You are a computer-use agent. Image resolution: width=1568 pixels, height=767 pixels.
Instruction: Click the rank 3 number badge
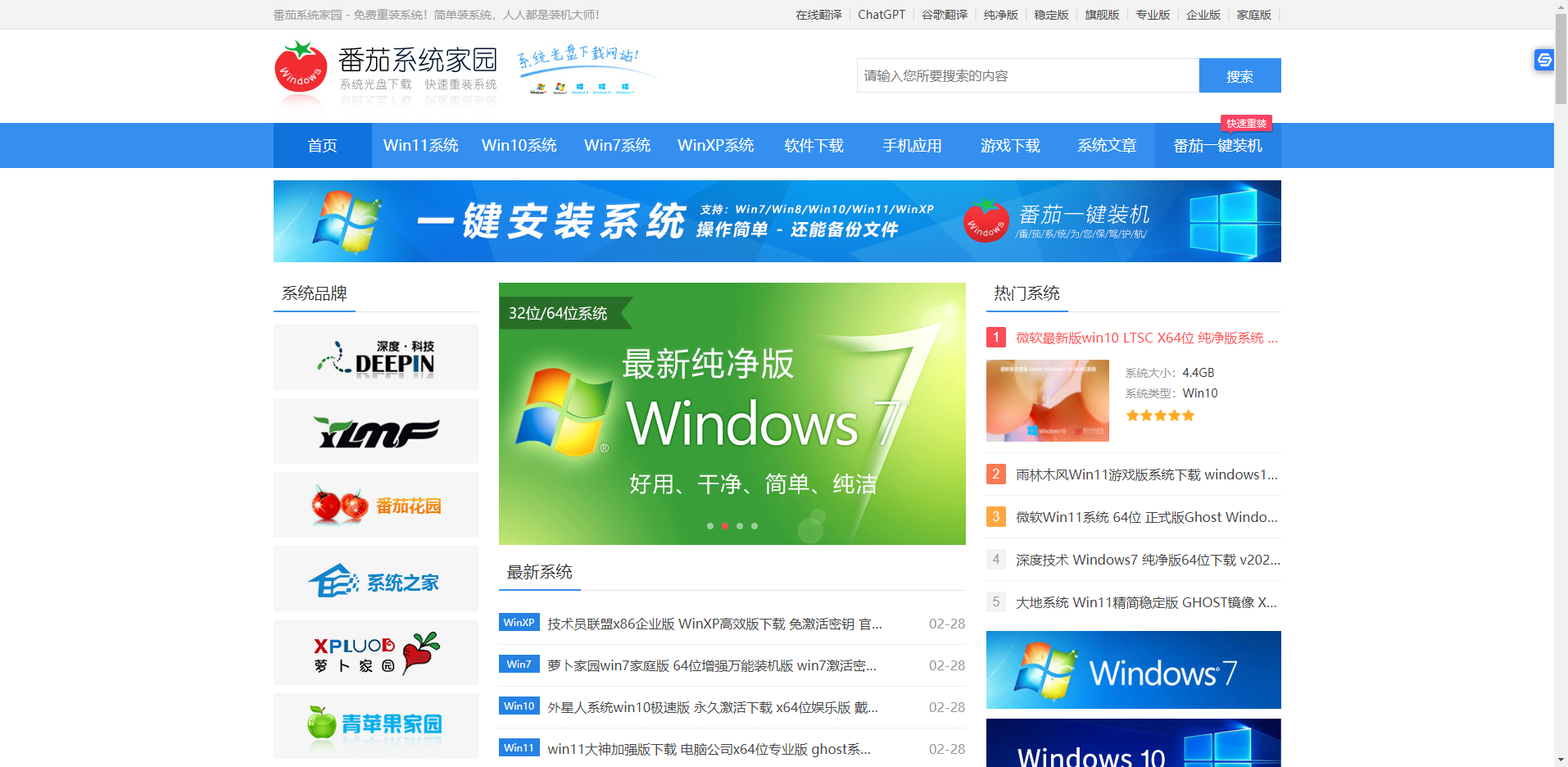pos(996,516)
